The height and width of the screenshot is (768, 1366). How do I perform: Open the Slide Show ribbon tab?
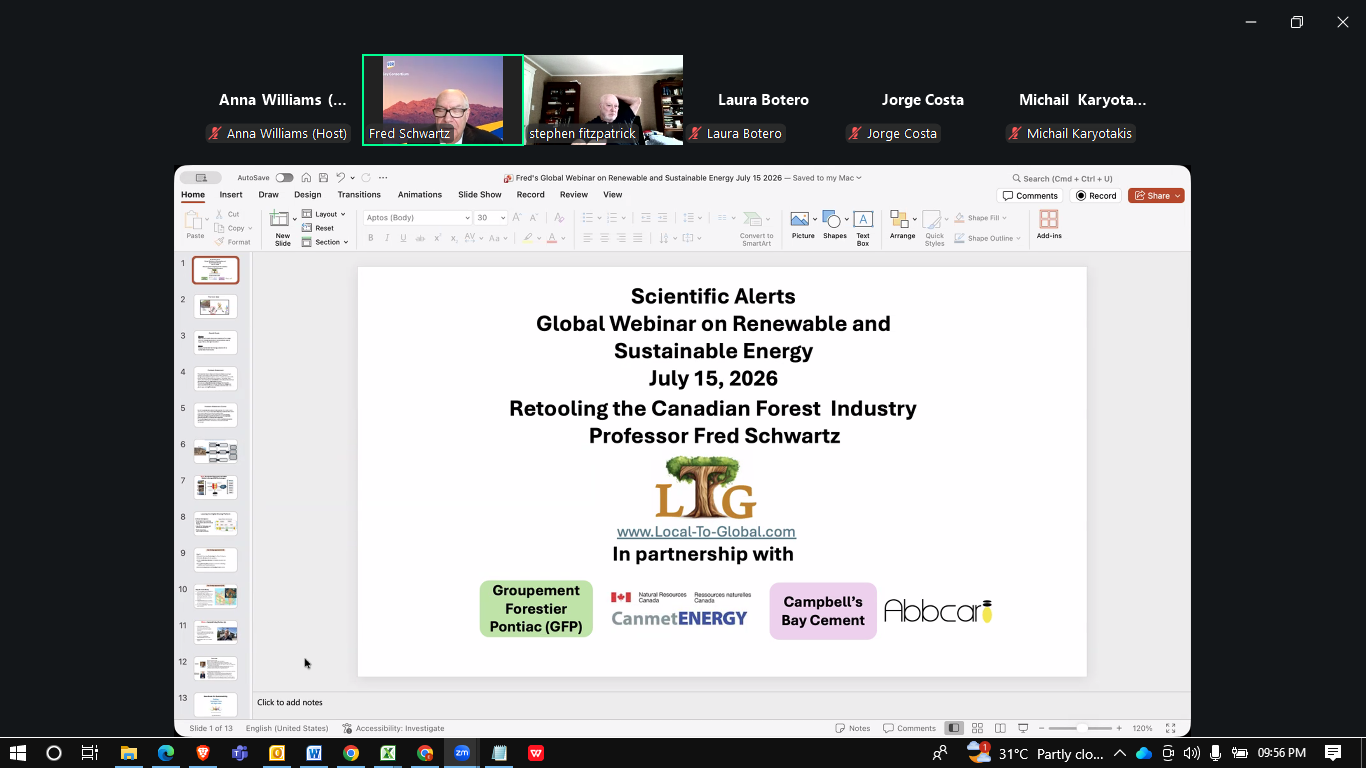coord(480,195)
